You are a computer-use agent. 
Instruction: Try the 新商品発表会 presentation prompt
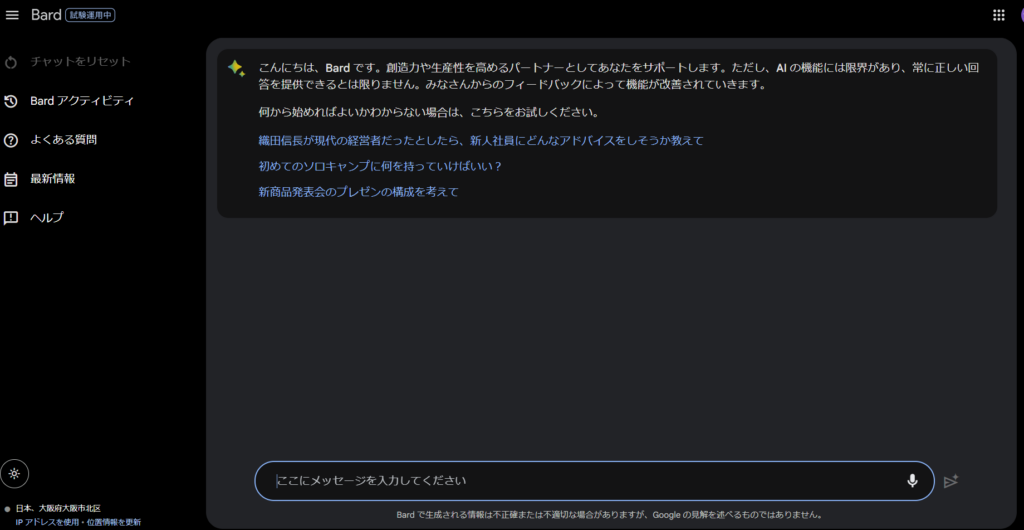[x=359, y=192]
